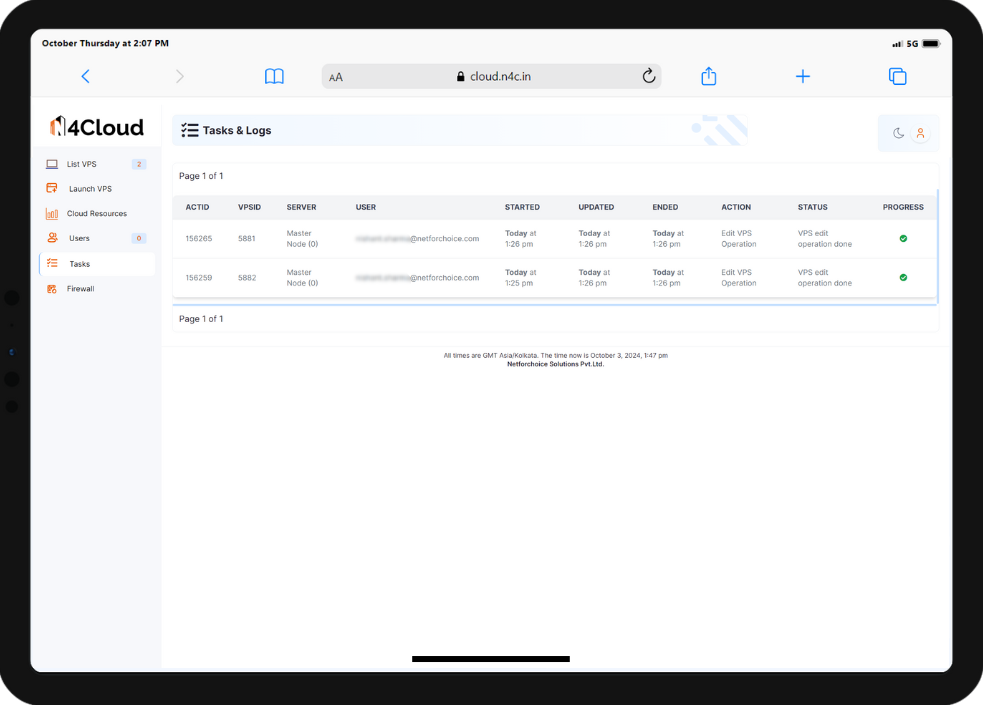The width and height of the screenshot is (983, 705).
Task: Tap the page reload icon
Action: [648, 77]
